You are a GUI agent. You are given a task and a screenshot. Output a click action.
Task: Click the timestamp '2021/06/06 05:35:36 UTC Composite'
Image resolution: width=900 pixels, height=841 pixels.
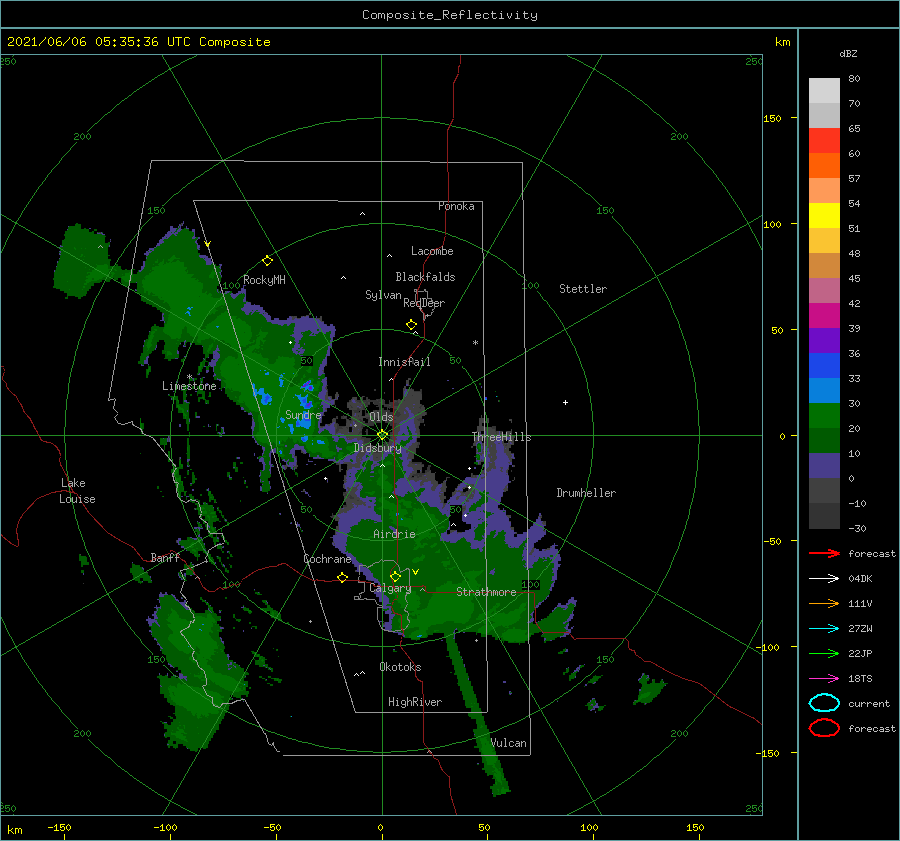138,42
